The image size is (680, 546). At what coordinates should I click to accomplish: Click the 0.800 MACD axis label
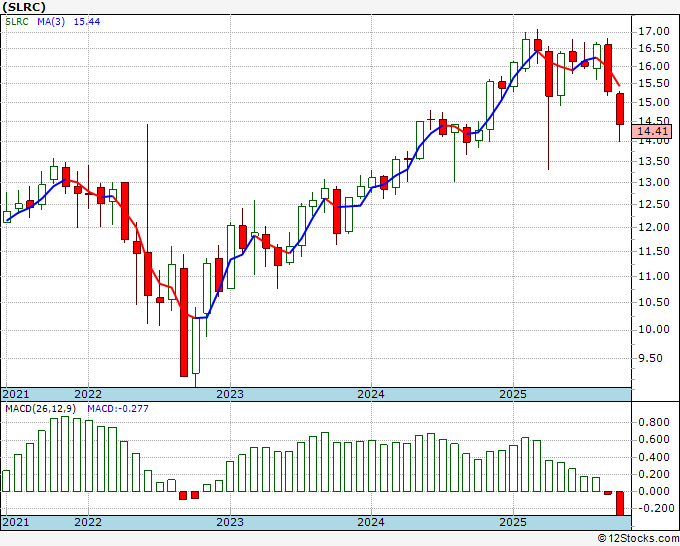654,423
